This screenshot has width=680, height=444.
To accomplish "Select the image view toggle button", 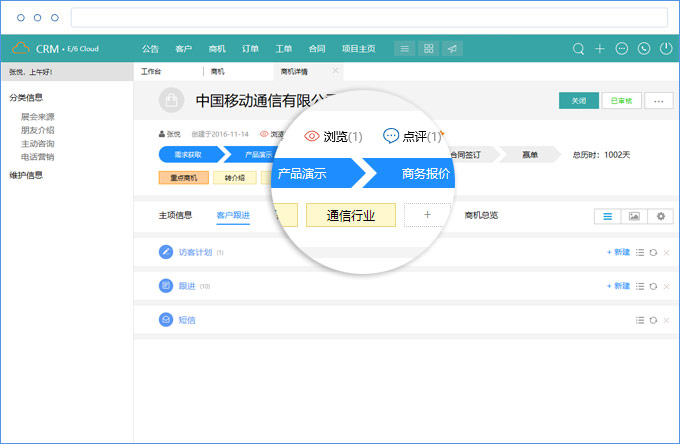I will pyautogui.click(x=633, y=216).
